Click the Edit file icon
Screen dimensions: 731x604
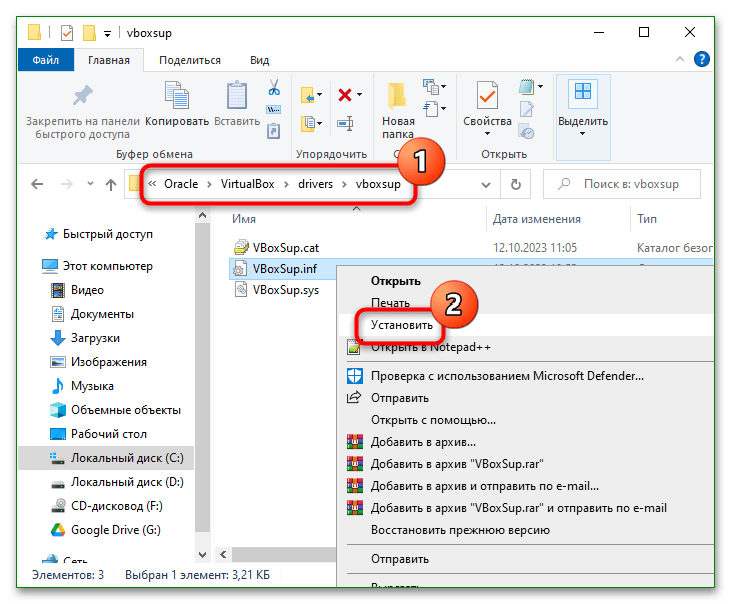pos(527,109)
